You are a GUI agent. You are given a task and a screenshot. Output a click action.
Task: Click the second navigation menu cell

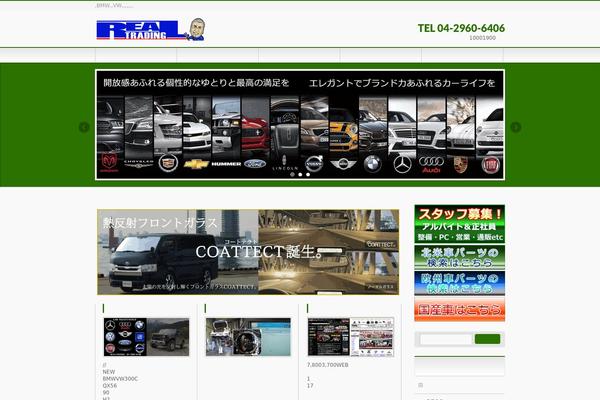tap(218, 55)
